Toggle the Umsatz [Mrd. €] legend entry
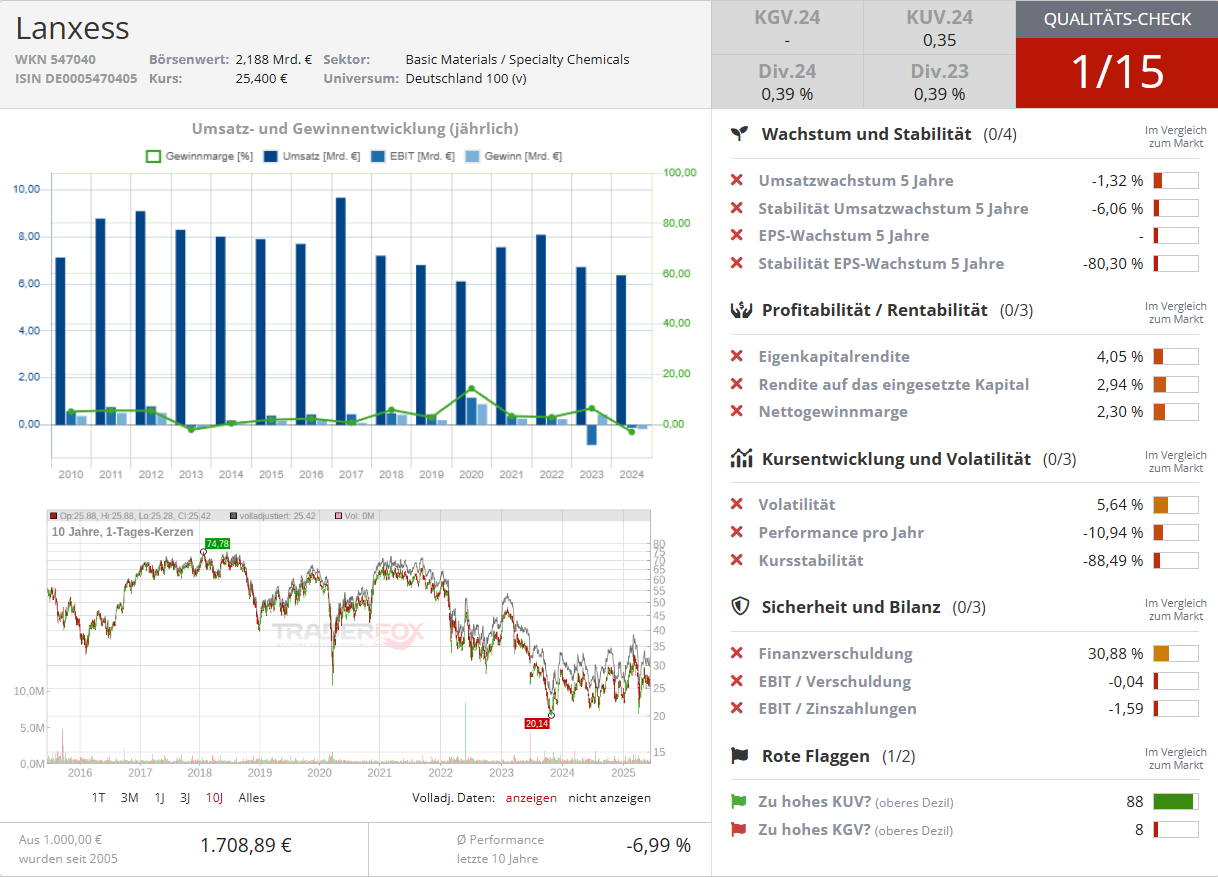 tap(311, 156)
